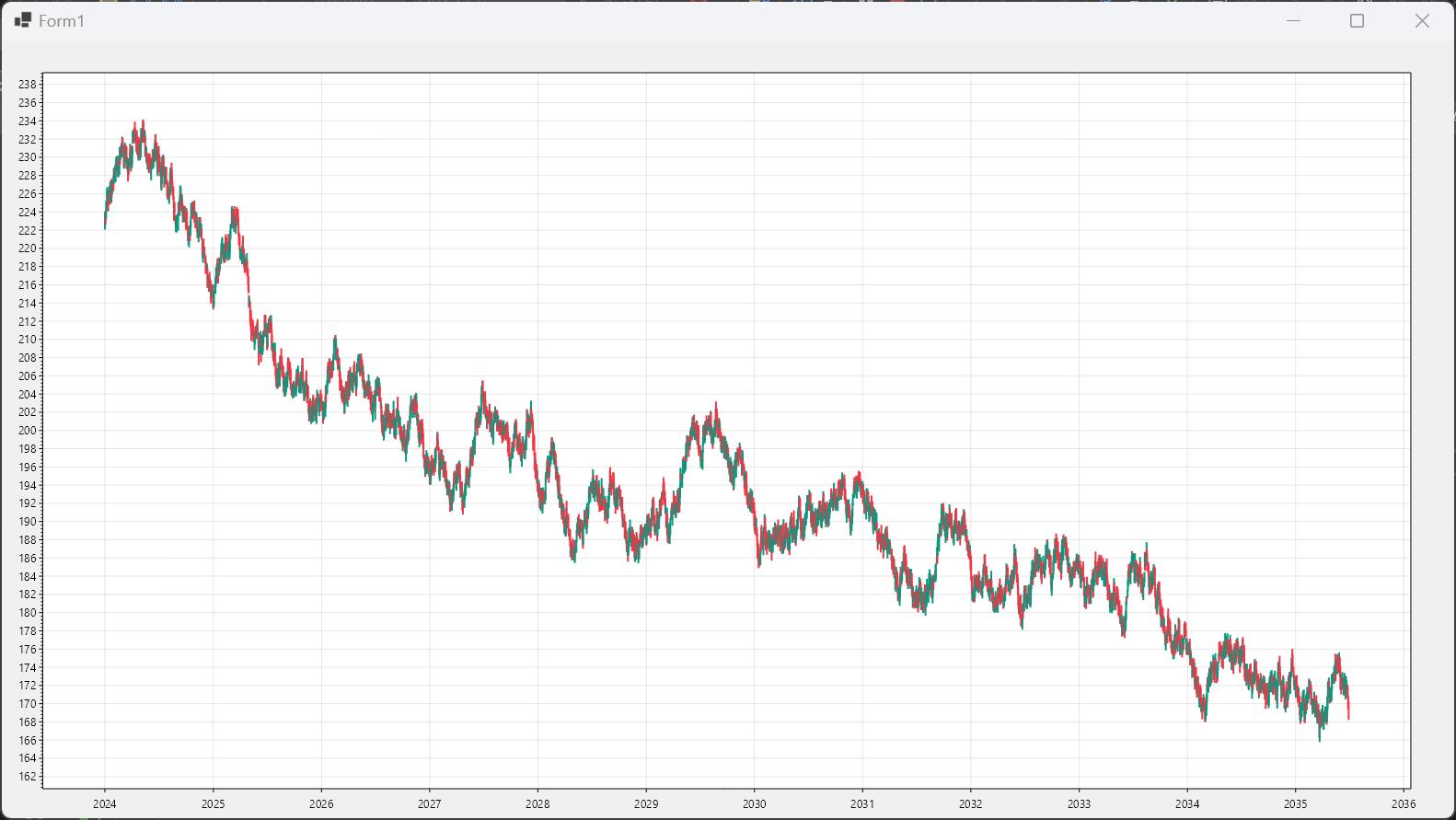Click the 2028 year label
1456x820 pixels.
[x=537, y=803]
